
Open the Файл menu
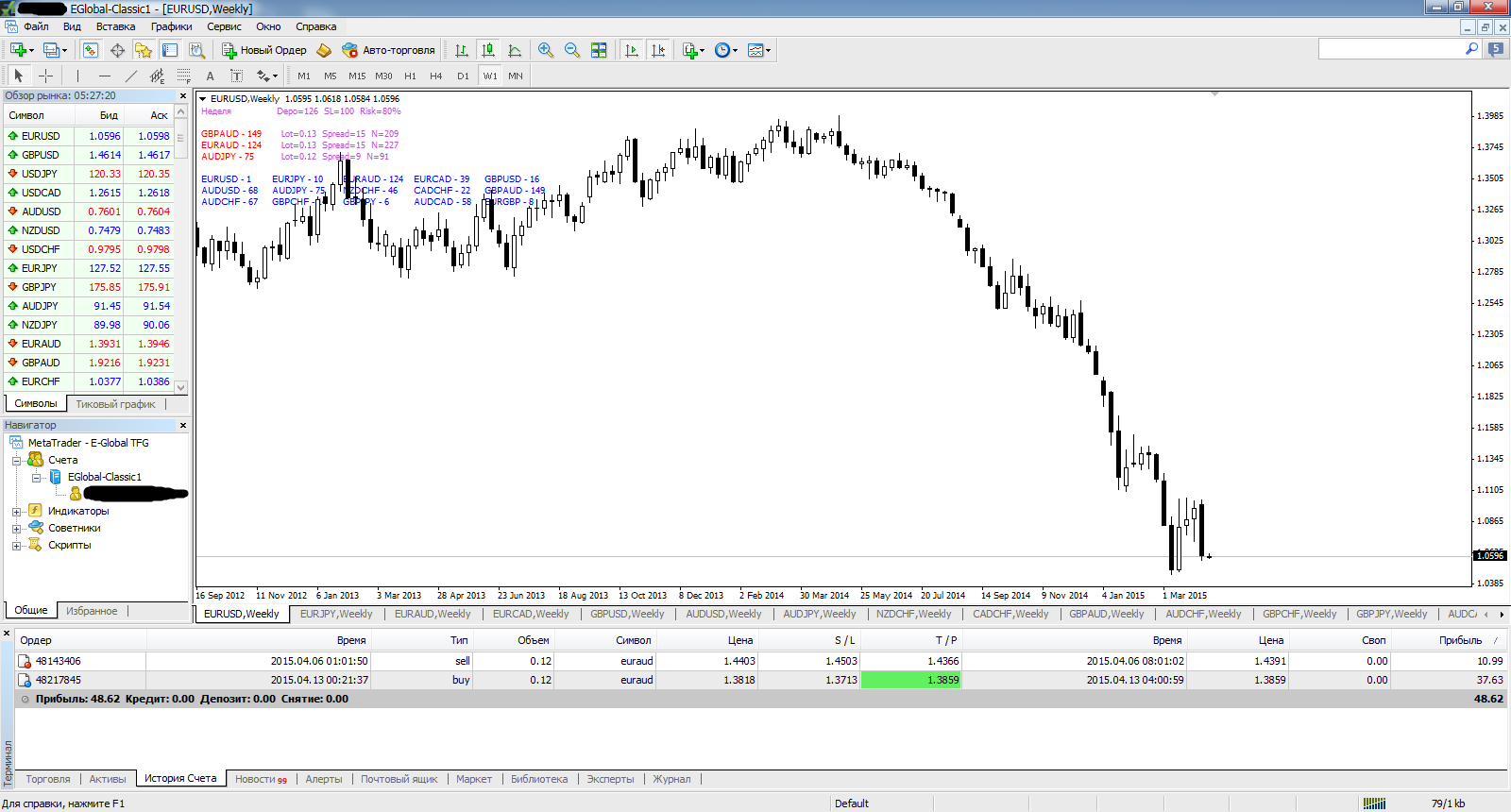click(36, 26)
